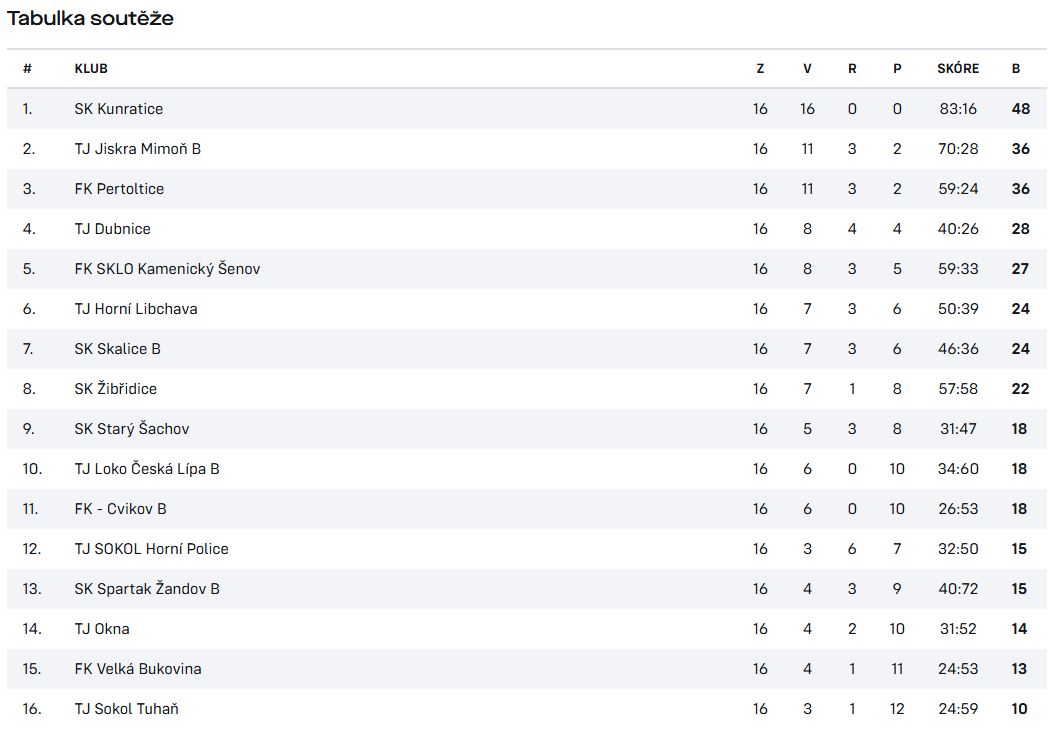The height and width of the screenshot is (735, 1048).
Task: Click FK SKLO Kamenický Šenov team
Action: coord(167,269)
